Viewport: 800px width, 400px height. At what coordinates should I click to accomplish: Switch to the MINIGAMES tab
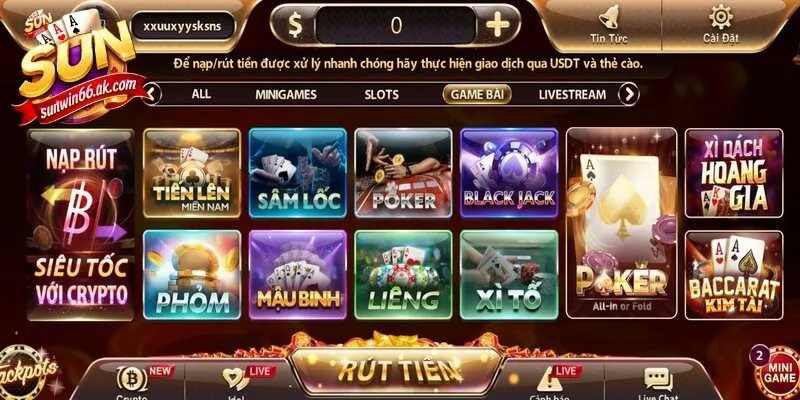pyautogui.click(x=286, y=94)
